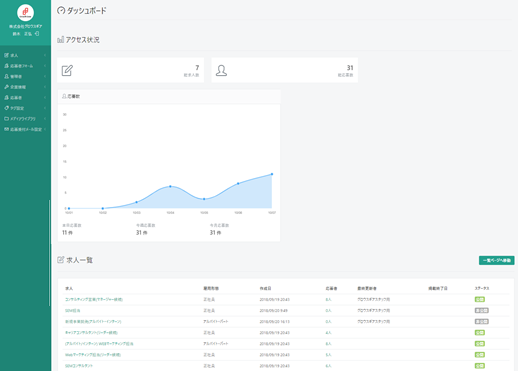
Task: Click the メディアライブラリ icon in the sidebar
Action: pos(6,119)
